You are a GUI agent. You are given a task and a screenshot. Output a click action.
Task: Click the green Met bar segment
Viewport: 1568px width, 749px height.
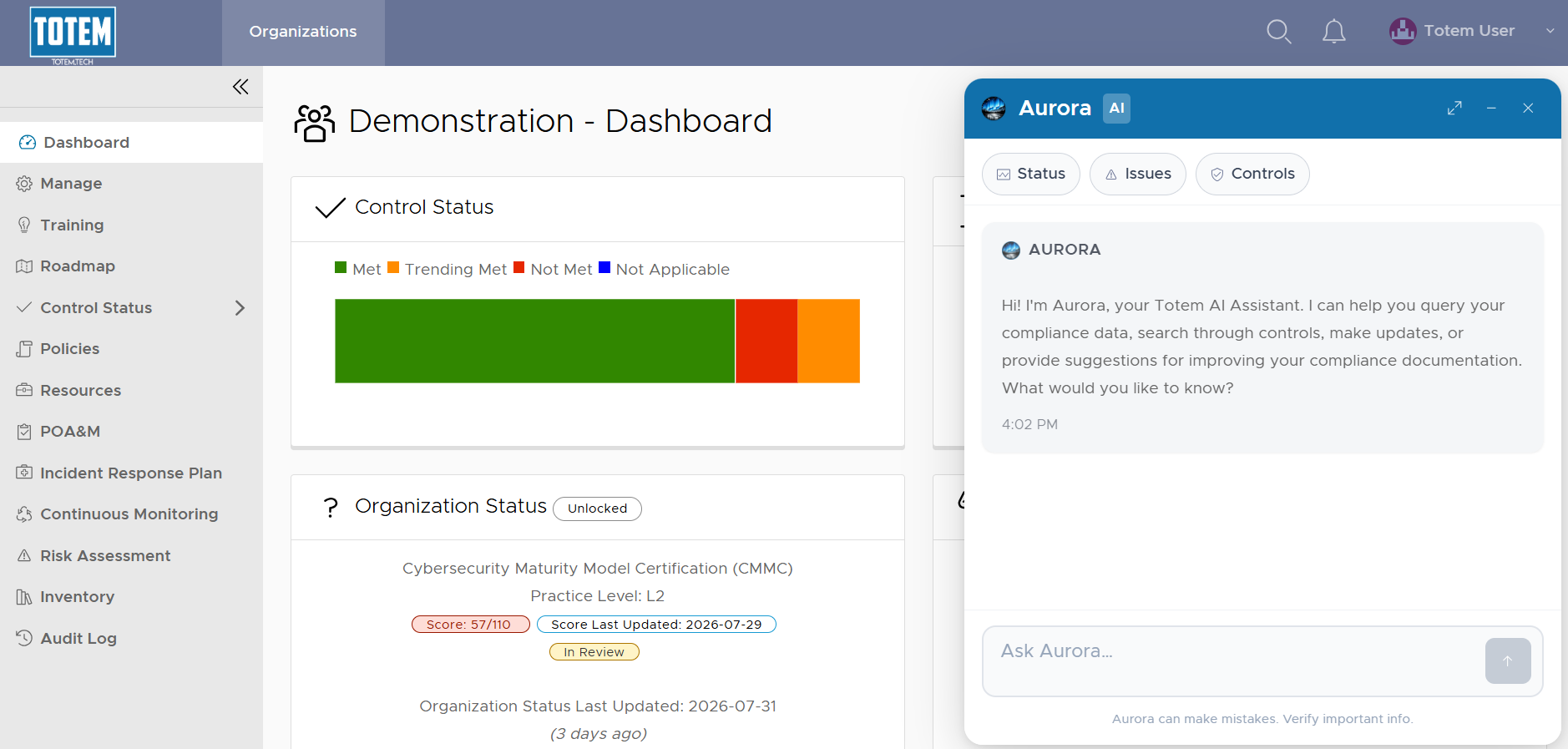pos(535,341)
